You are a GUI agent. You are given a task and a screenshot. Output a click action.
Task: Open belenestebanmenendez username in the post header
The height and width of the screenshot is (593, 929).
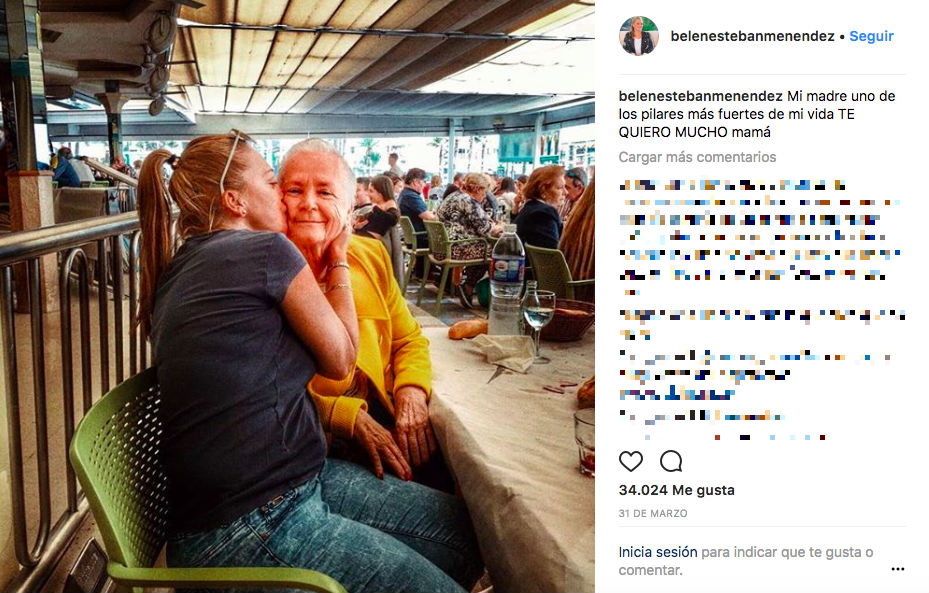[x=752, y=36]
